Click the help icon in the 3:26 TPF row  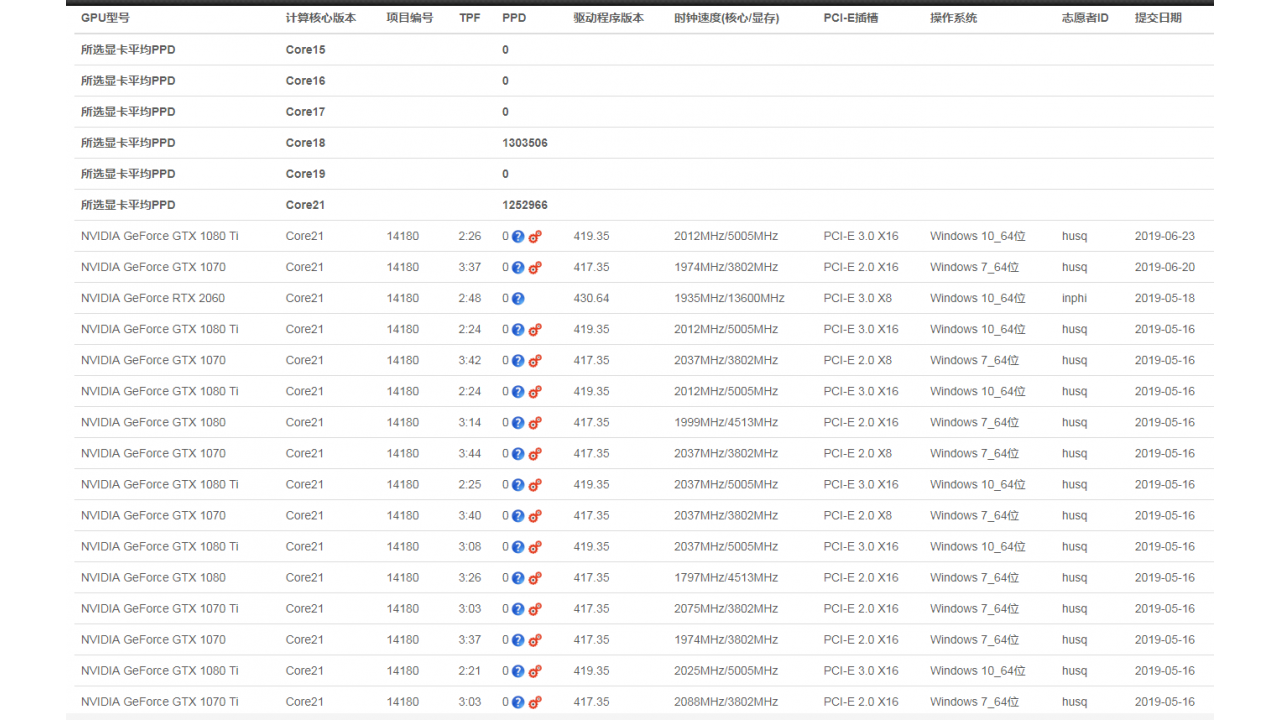click(518, 578)
